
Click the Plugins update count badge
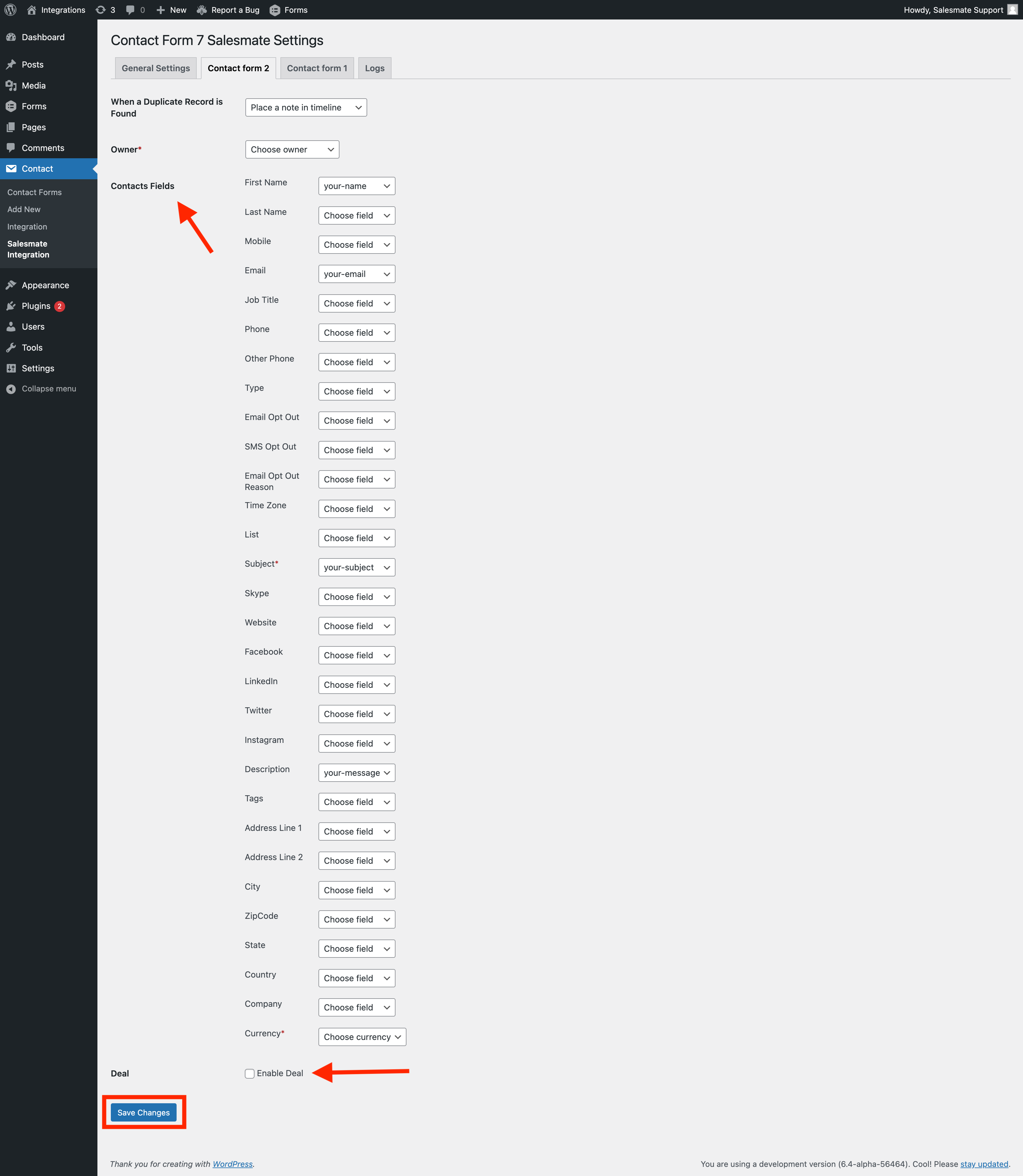click(59, 306)
